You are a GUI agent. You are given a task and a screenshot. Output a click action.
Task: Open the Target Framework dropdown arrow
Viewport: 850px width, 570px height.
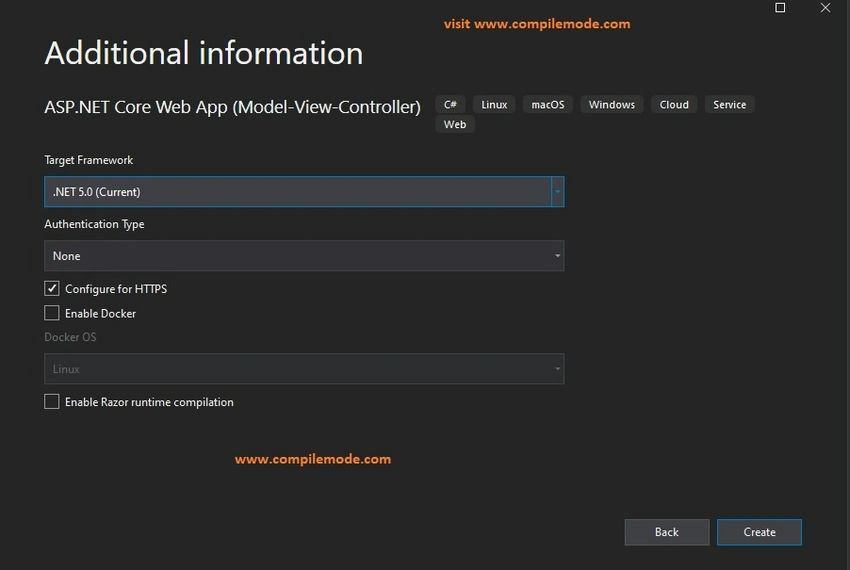[557, 191]
